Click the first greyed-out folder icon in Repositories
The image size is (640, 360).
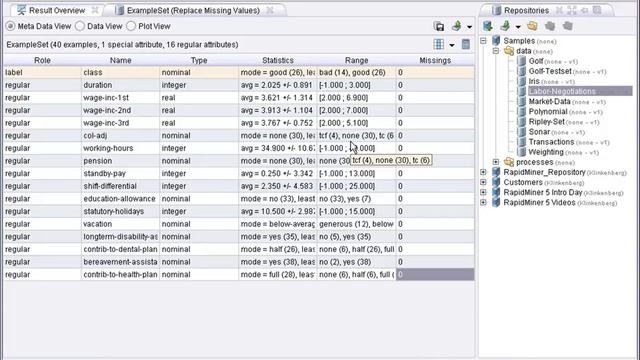point(550,26)
